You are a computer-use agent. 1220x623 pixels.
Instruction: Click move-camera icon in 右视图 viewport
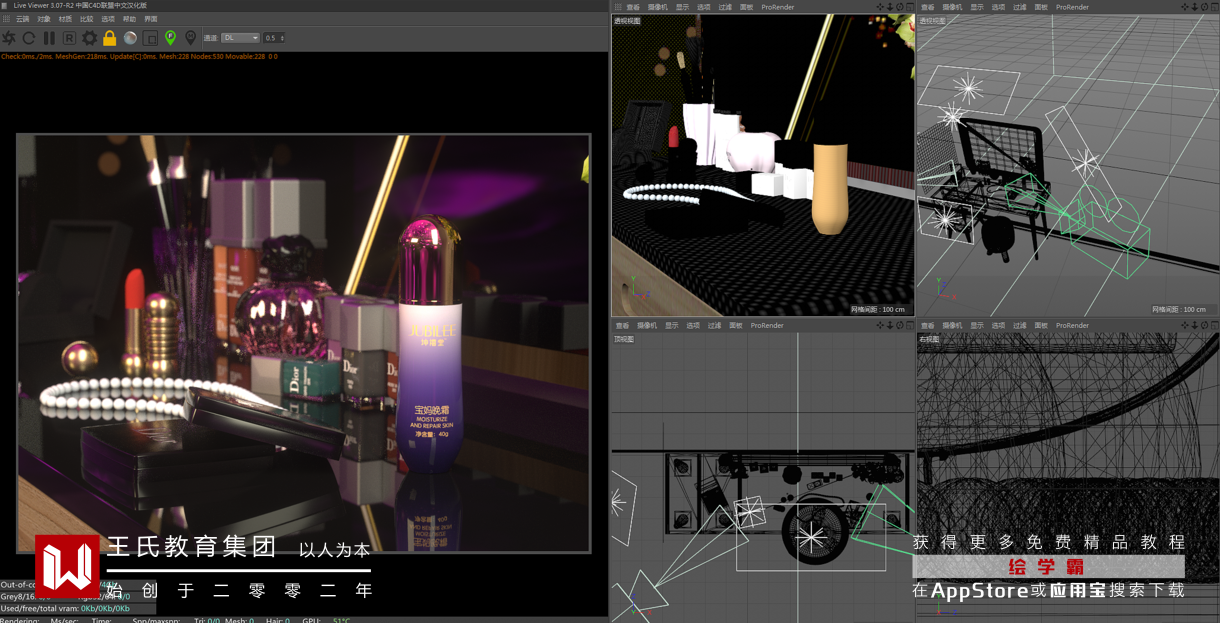click(1185, 325)
